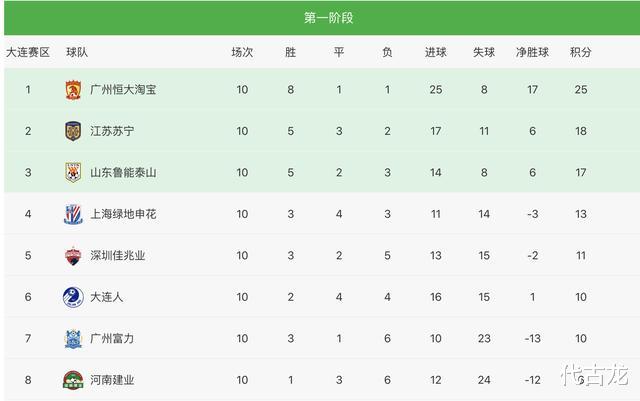Open the 上海绿地申花 team link

click(123, 214)
